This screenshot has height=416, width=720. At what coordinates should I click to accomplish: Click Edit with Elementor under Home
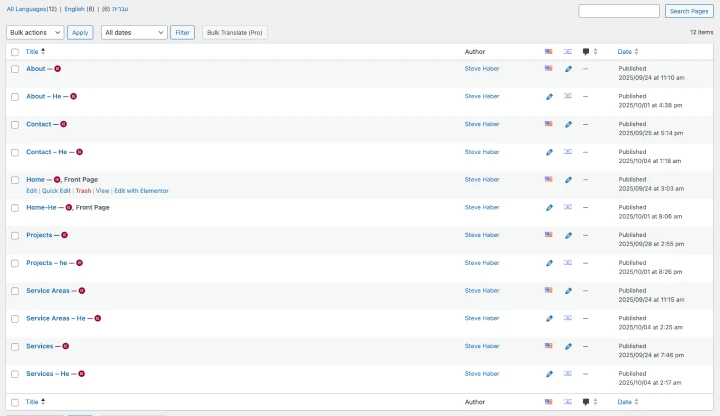pos(141,190)
